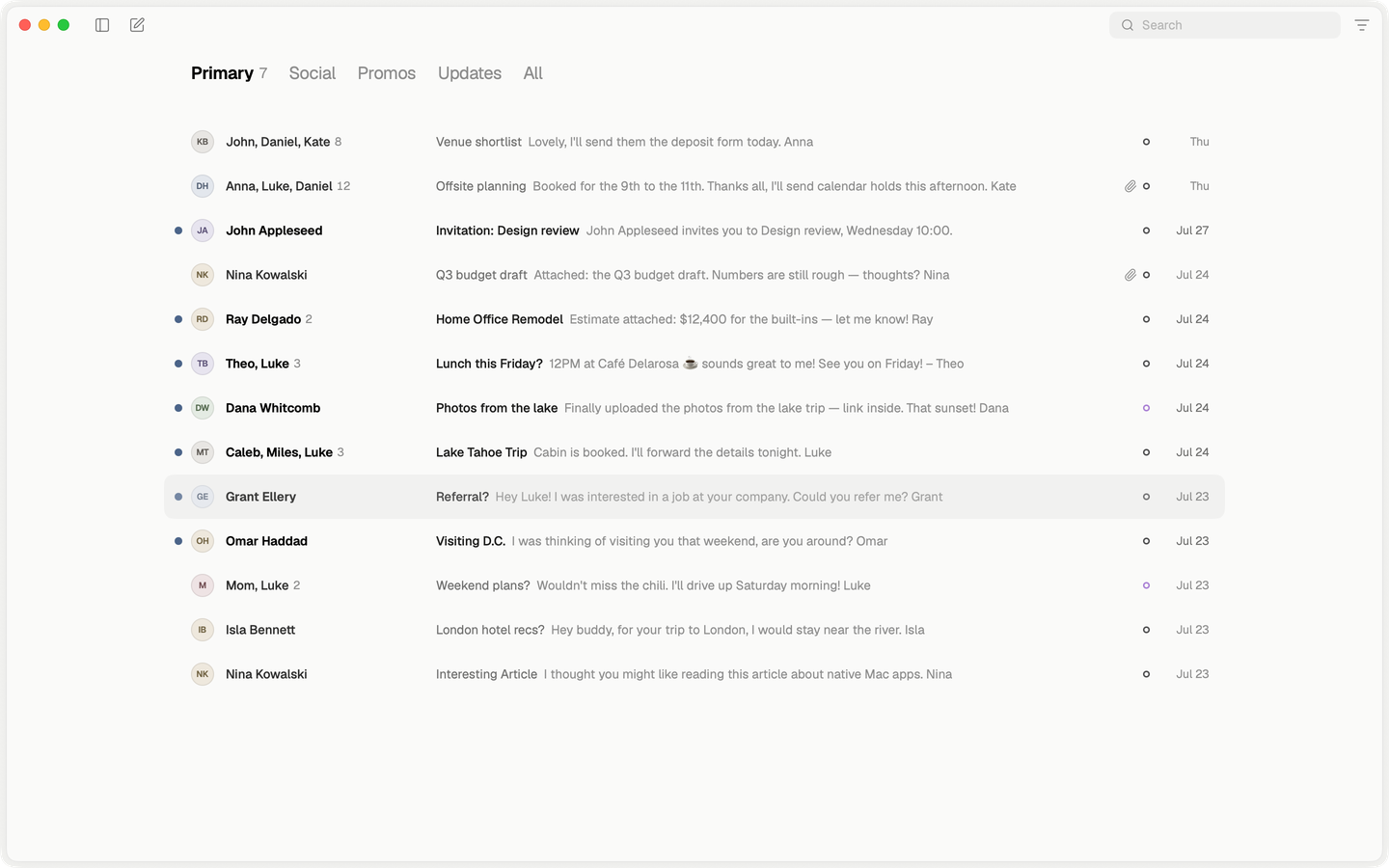
Task: Toggle the circle marker on Interesting Article
Action: click(1146, 674)
